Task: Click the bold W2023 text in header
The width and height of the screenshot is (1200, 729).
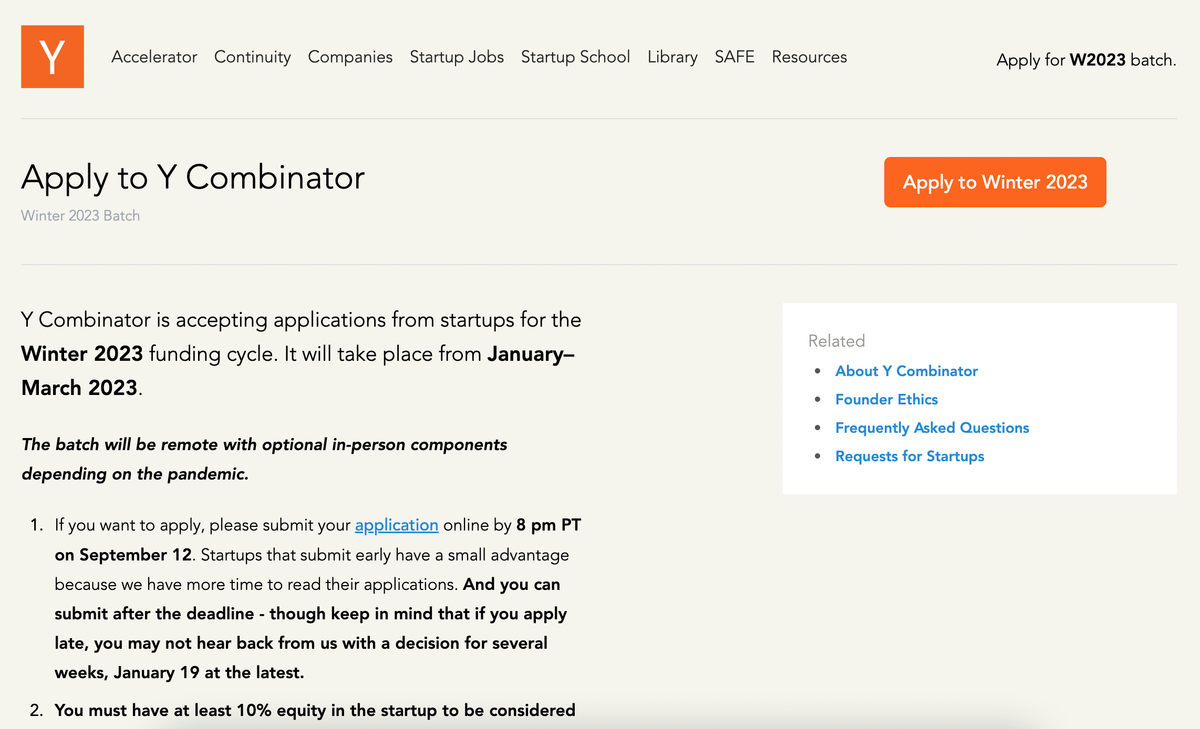Action: (1097, 60)
